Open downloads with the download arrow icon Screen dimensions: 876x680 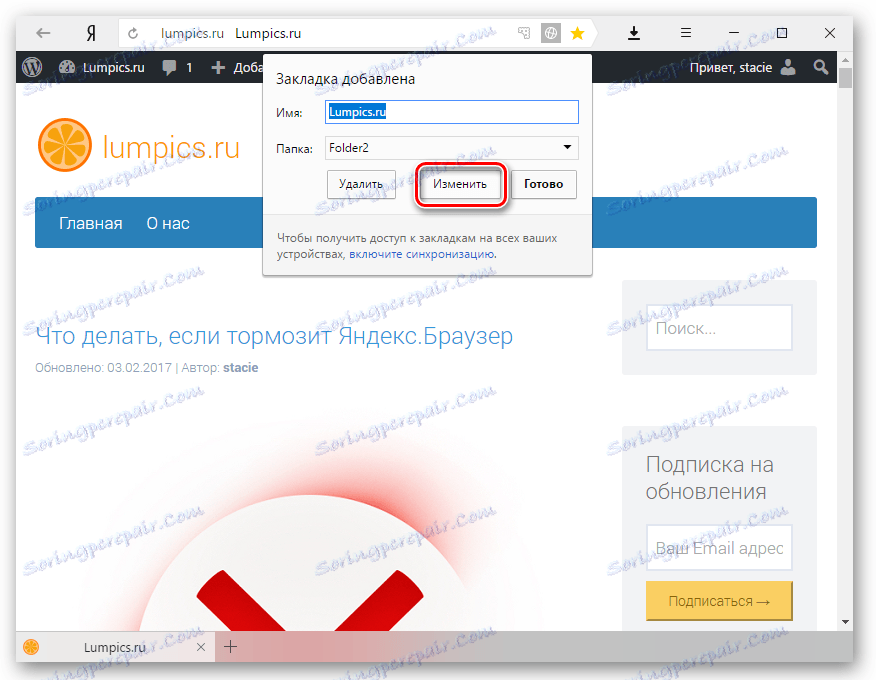pyautogui.click(x=634, y=34)
